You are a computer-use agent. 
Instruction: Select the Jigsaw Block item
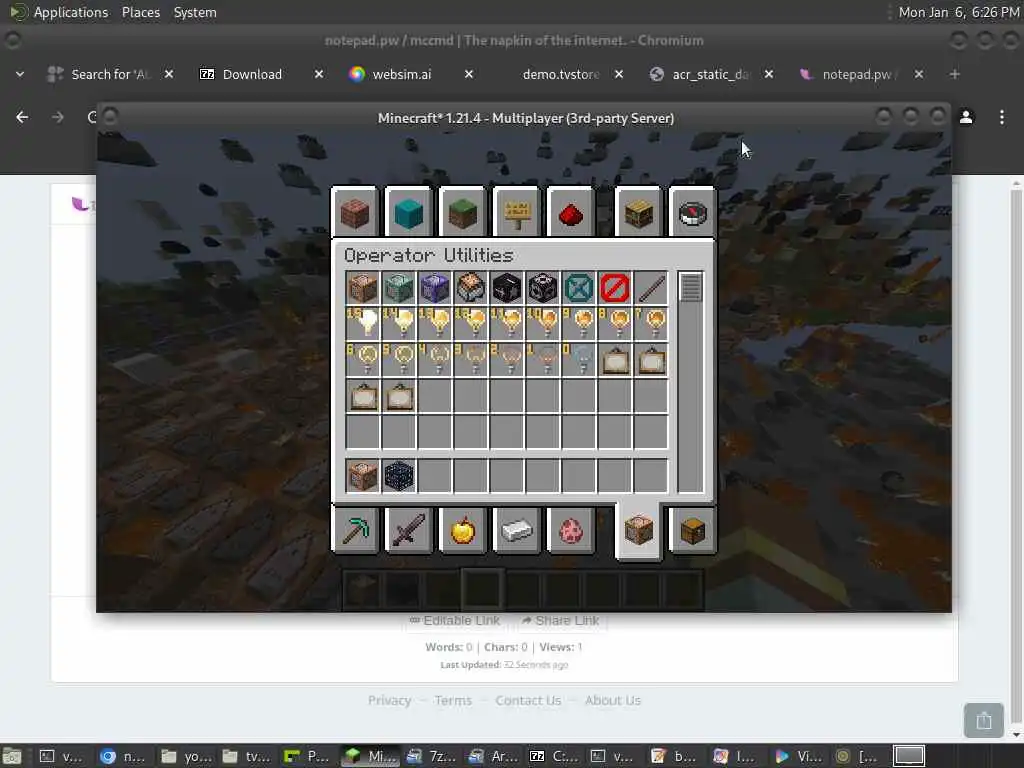pos(507,288)
